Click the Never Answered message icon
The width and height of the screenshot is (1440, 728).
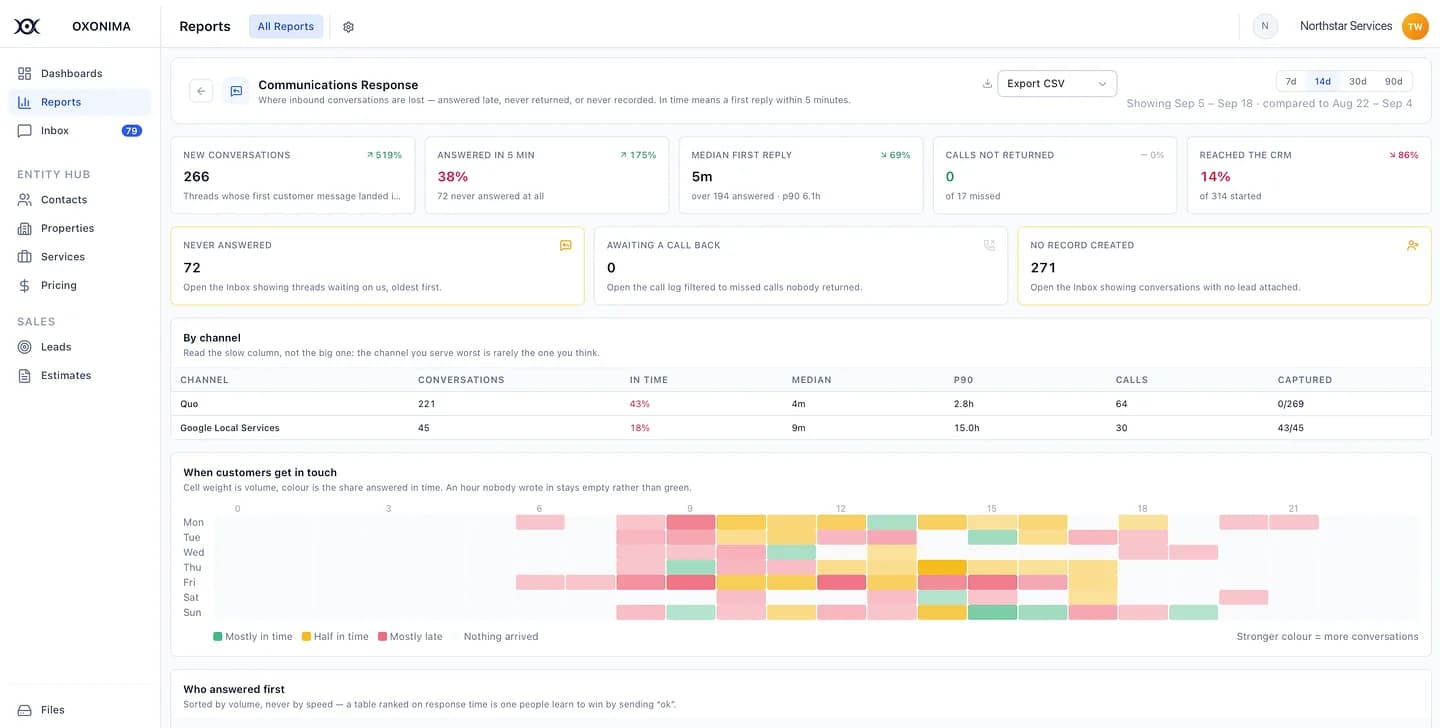click(565, 245)
